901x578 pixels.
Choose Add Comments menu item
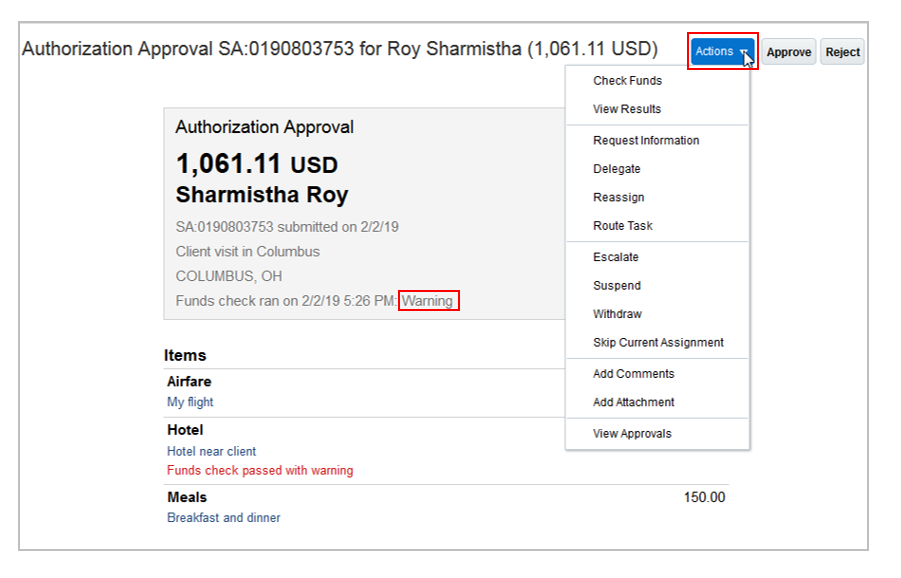634,374
